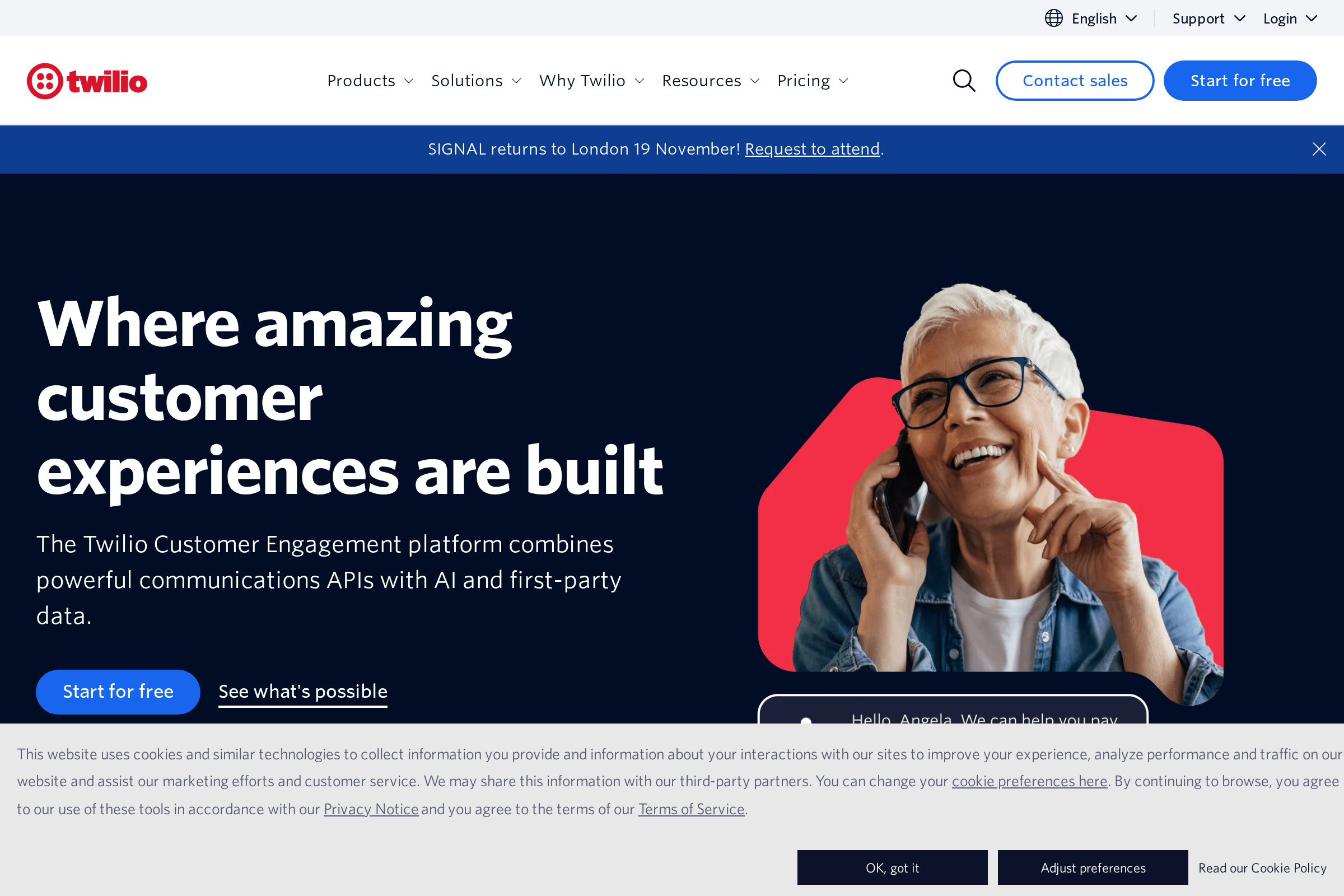This screenshot has height=896, width=1344.
Task: Click the Twilio logo
Action: click(x=87, y=81)
